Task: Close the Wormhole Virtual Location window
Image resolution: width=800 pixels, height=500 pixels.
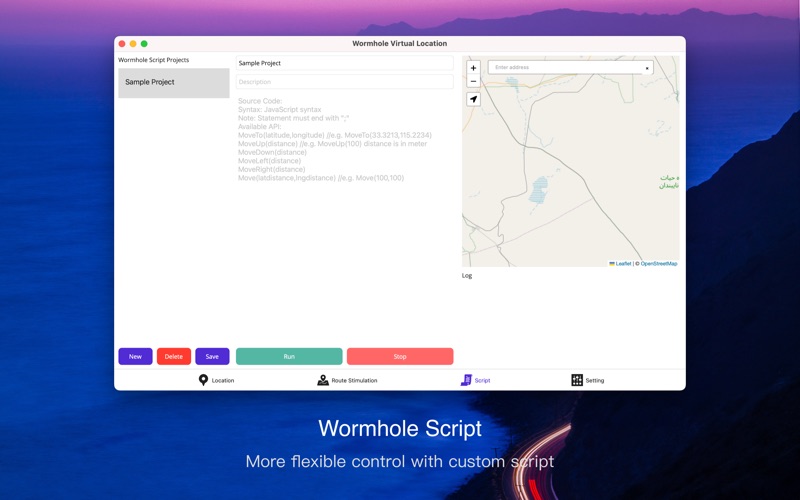Action: pyautogui.click(x=122, y=44)
